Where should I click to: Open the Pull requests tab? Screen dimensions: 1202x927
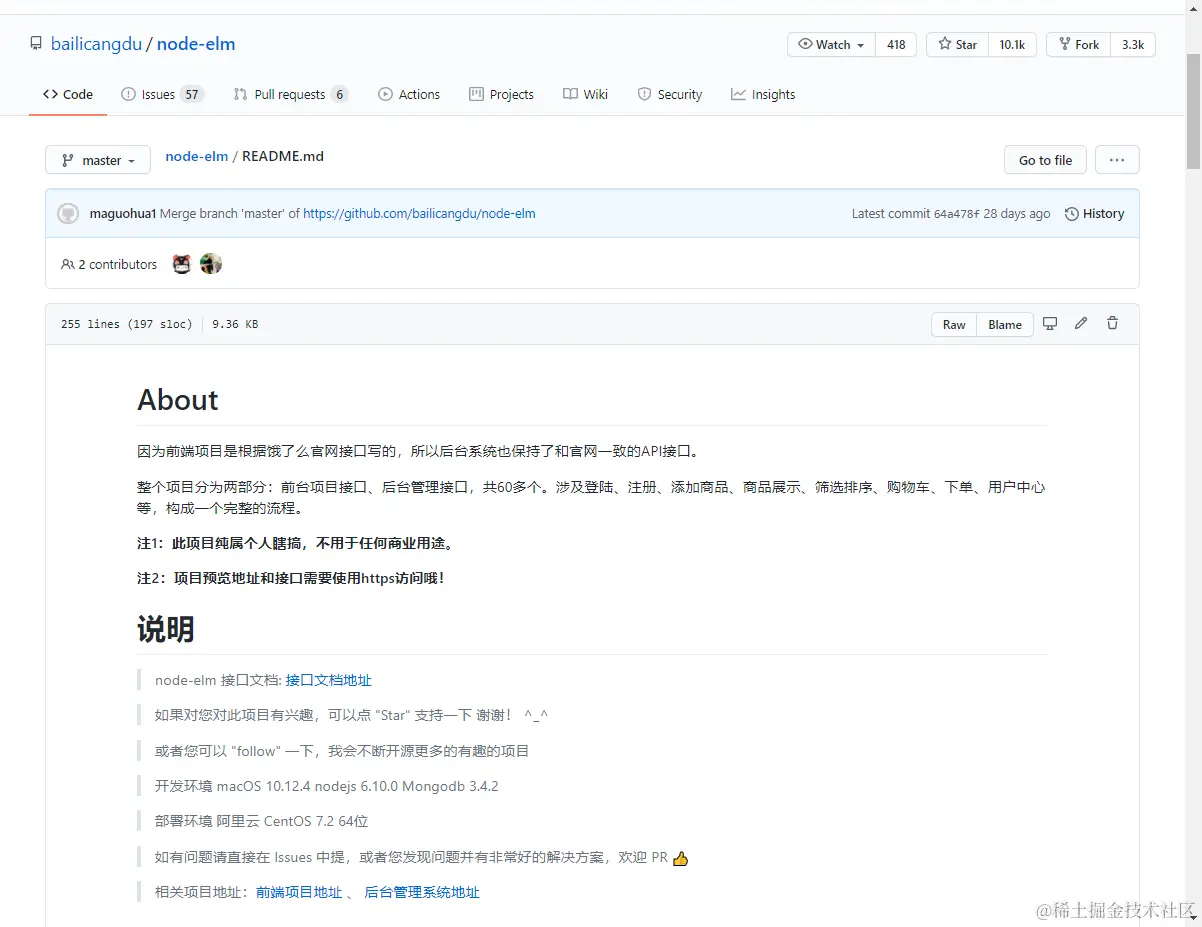tap(290, 94)
